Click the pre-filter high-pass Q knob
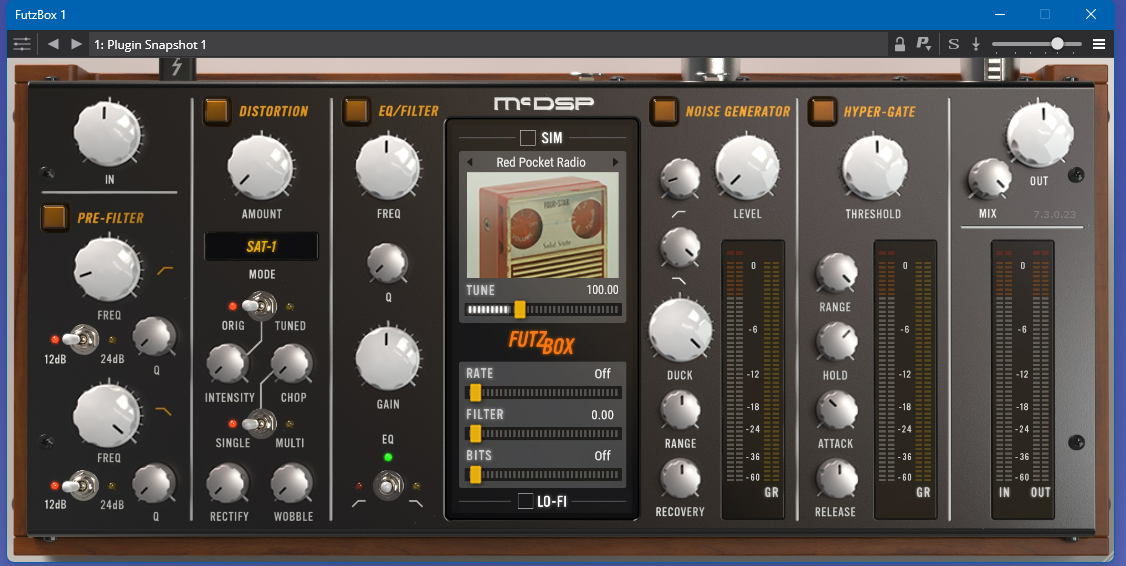The width and height of the screenshot is (1126, 566). click(x=154, y=337)
